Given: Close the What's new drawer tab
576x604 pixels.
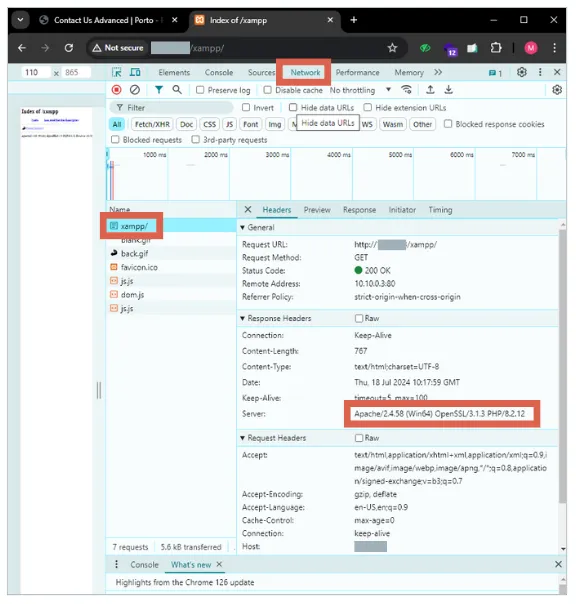Looking at the screenshot, I should [219, 564].
